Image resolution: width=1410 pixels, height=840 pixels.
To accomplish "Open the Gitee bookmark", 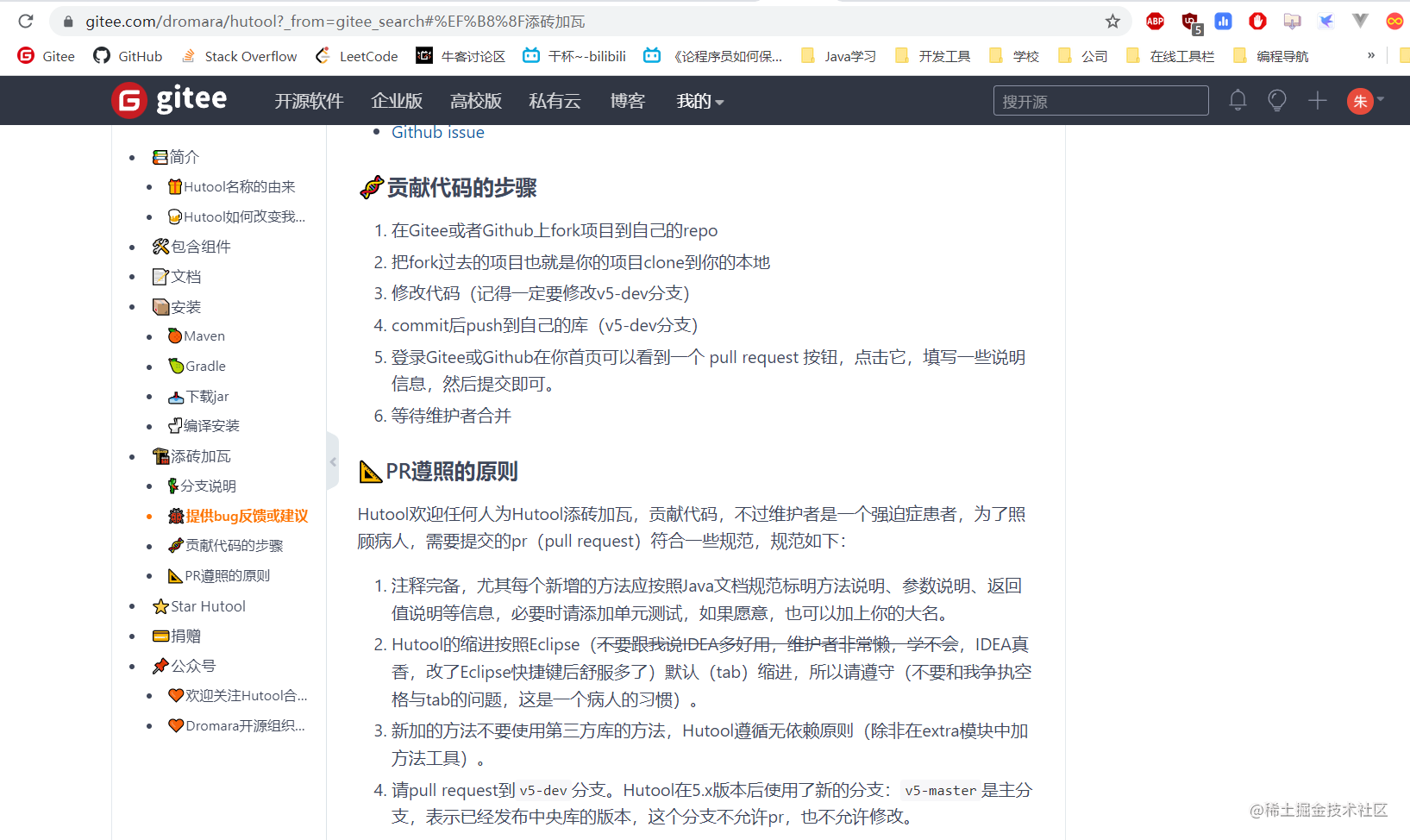I will pyautogui.click(x=47, y=56).
